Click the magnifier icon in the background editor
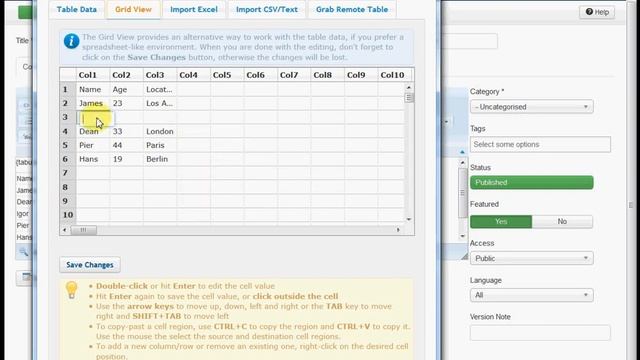 pyautogui.click(x=24, y=252)
